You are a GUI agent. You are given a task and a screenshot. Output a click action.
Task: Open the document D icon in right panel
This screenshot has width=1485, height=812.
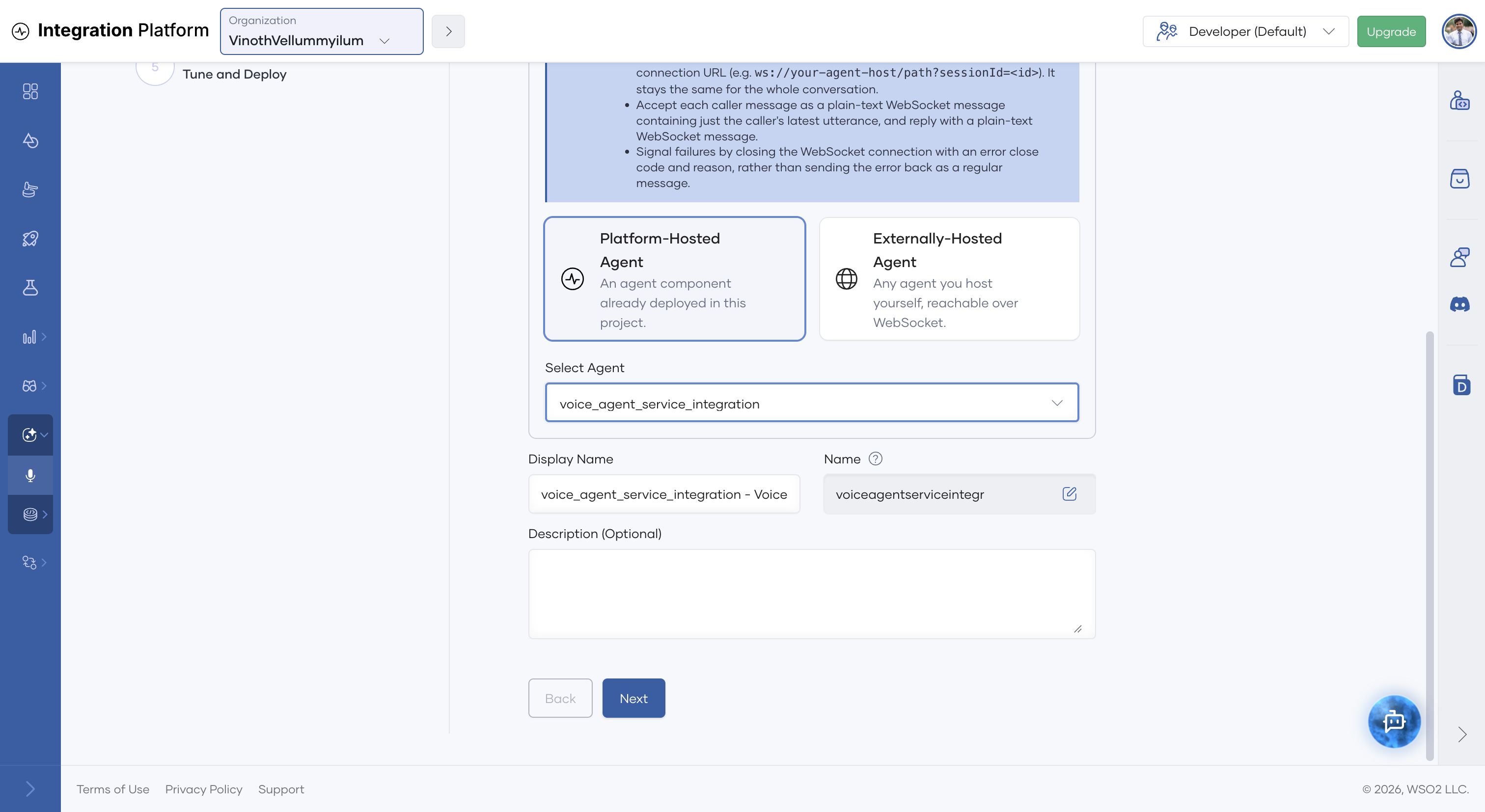coord(1461,385)
